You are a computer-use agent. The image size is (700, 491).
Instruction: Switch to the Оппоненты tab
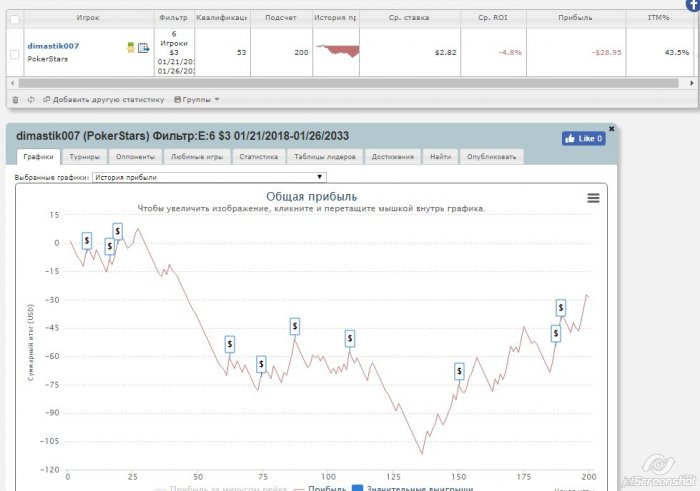pyautogui.click(x=135, y=157)
